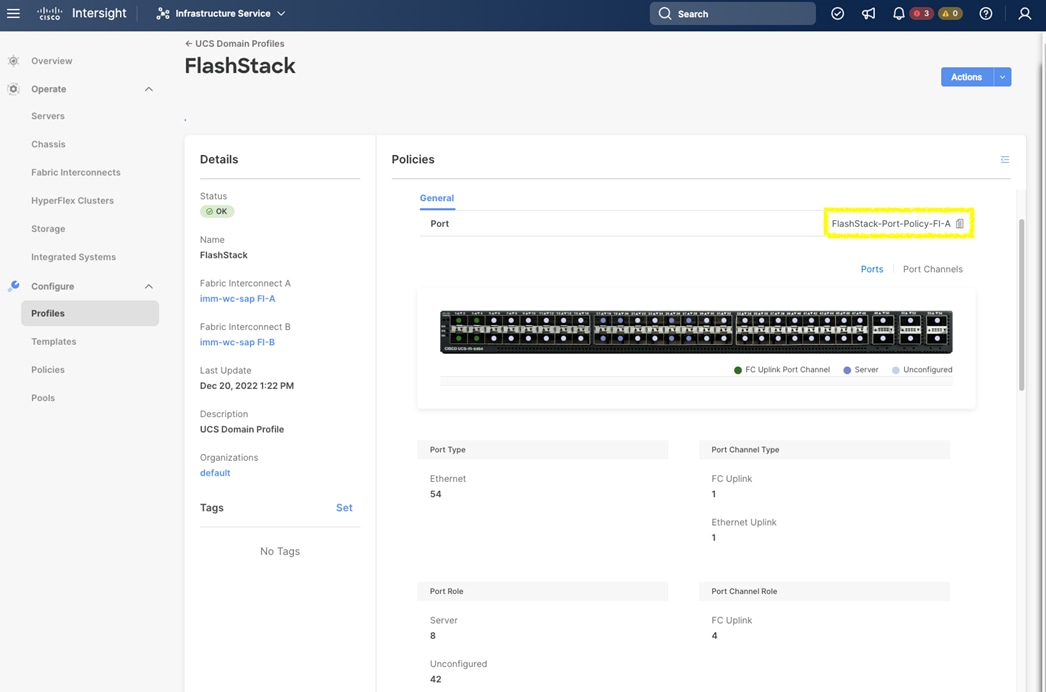Click the Port Channel Type header

[825, 450]
